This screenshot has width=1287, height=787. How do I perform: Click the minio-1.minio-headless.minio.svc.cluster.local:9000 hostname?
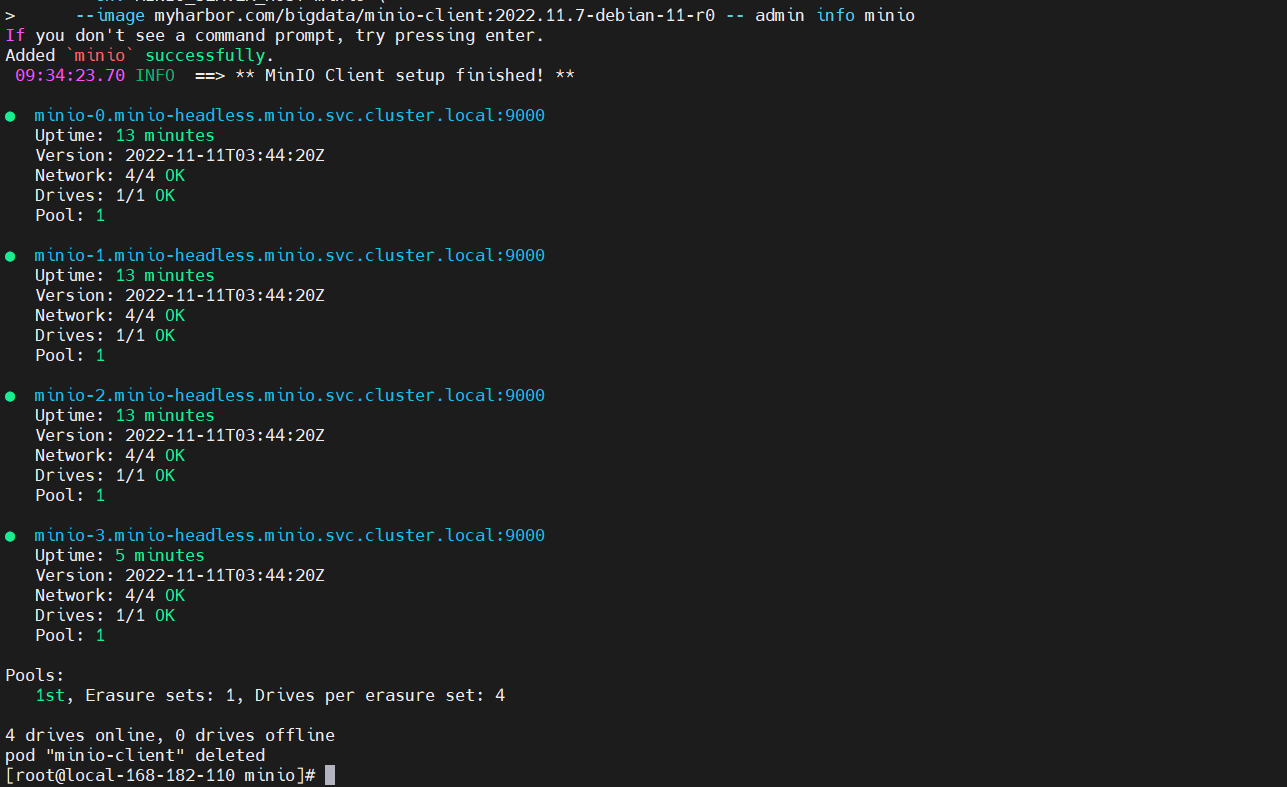[290, 256]
